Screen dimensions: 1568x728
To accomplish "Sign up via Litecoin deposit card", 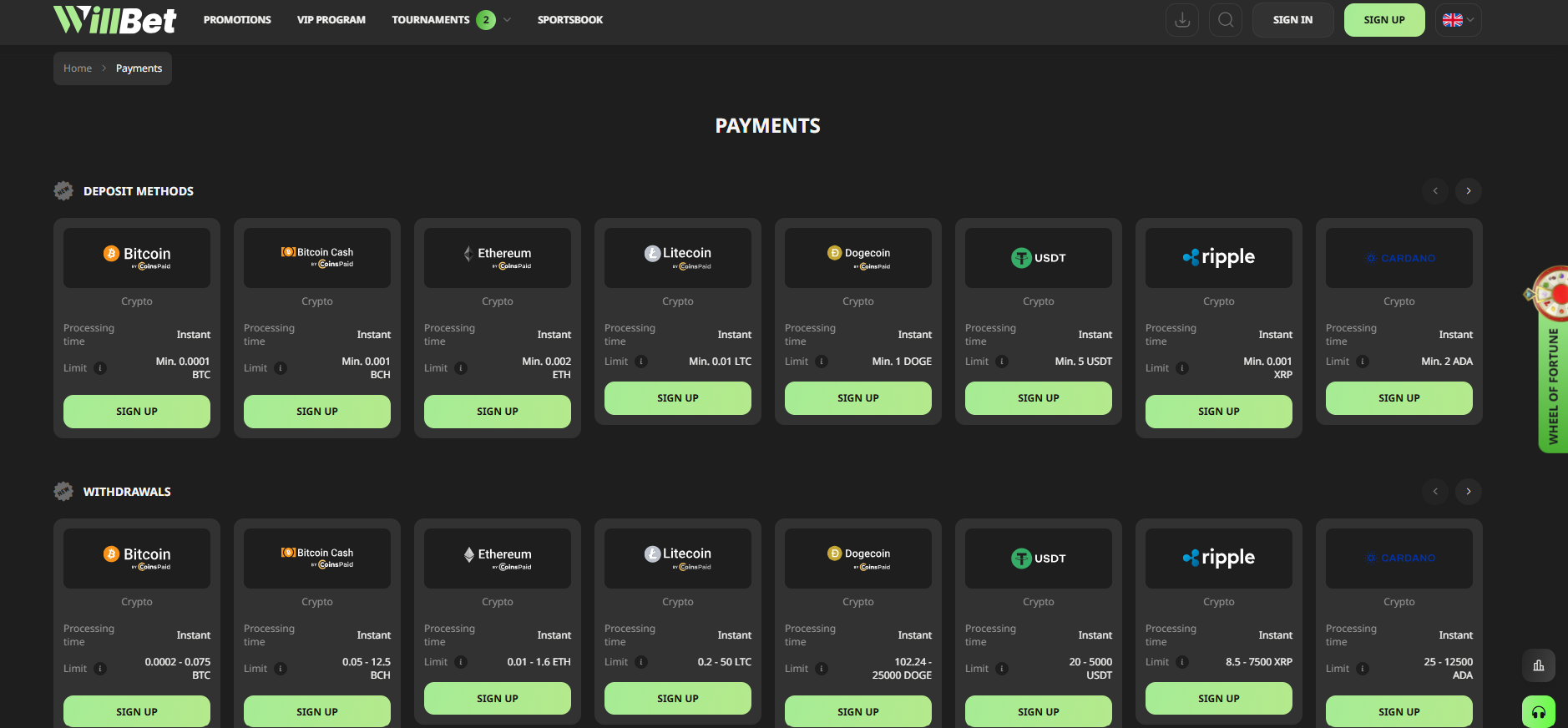I will 678,398.
